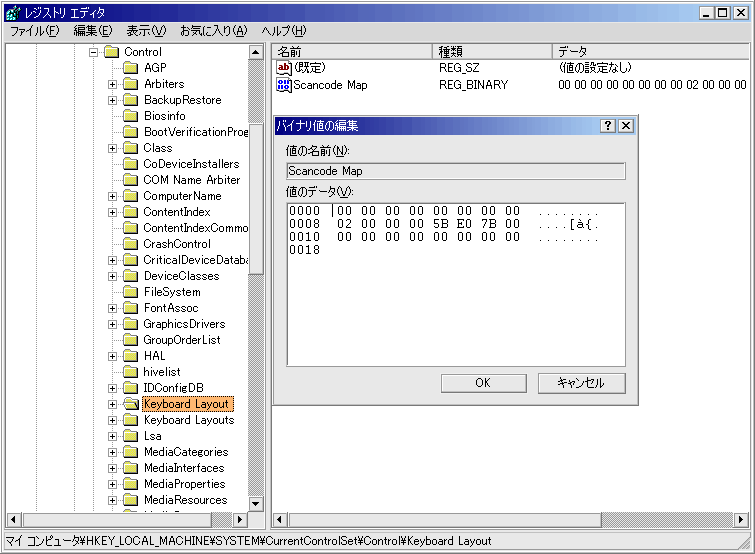
Task: Click the HAL folder icon
Action: coord(130,356)
